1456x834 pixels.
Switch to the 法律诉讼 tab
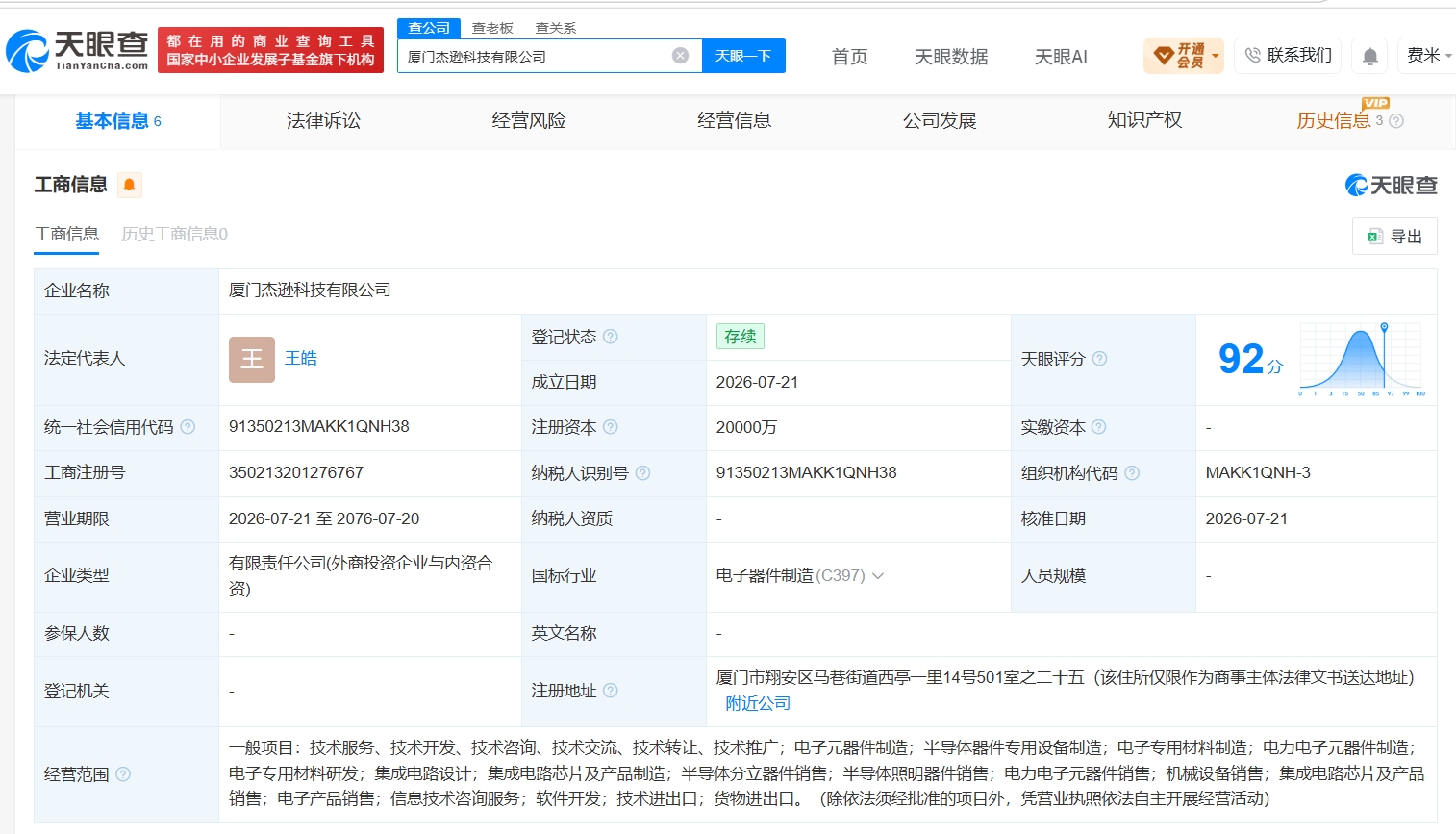pos(323,120)
